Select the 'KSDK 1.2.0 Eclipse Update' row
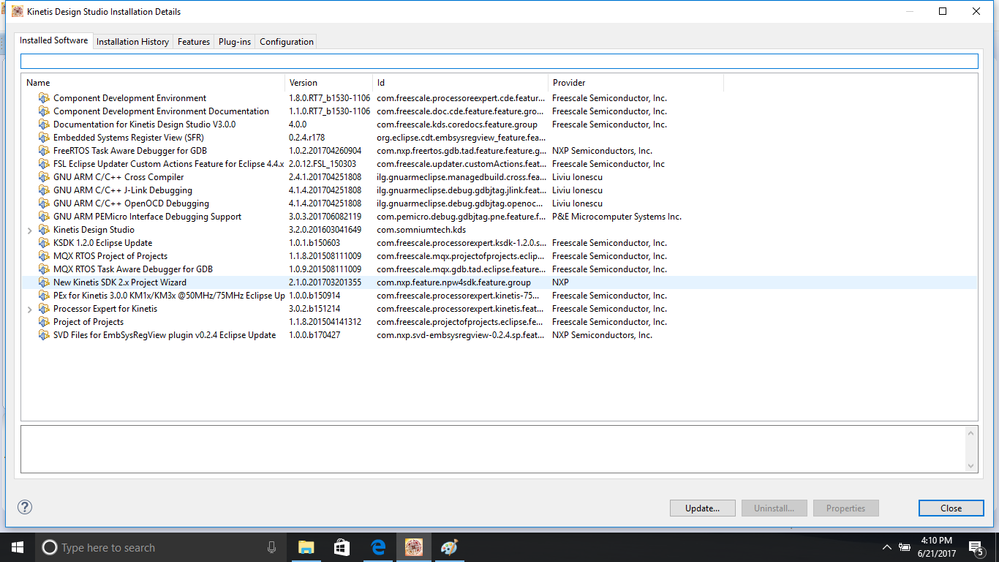999x562 pixels. [x=500, y=243]
